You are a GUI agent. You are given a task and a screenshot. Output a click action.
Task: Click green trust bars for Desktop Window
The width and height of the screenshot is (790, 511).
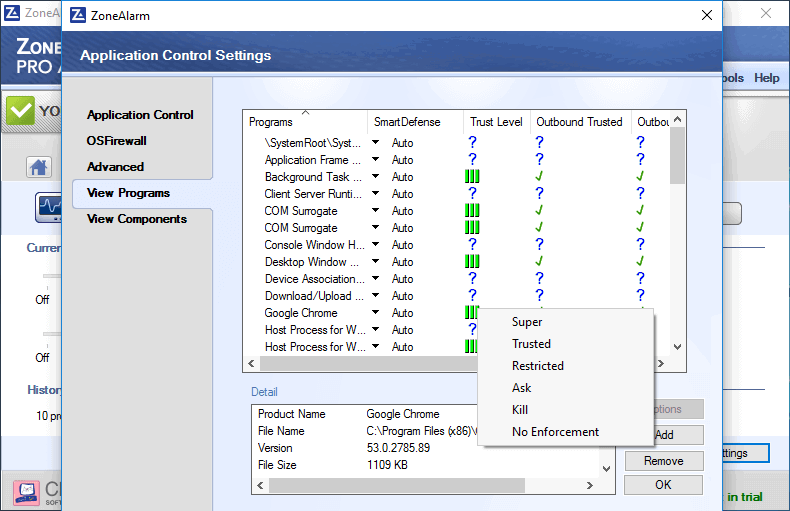point(472,262)
